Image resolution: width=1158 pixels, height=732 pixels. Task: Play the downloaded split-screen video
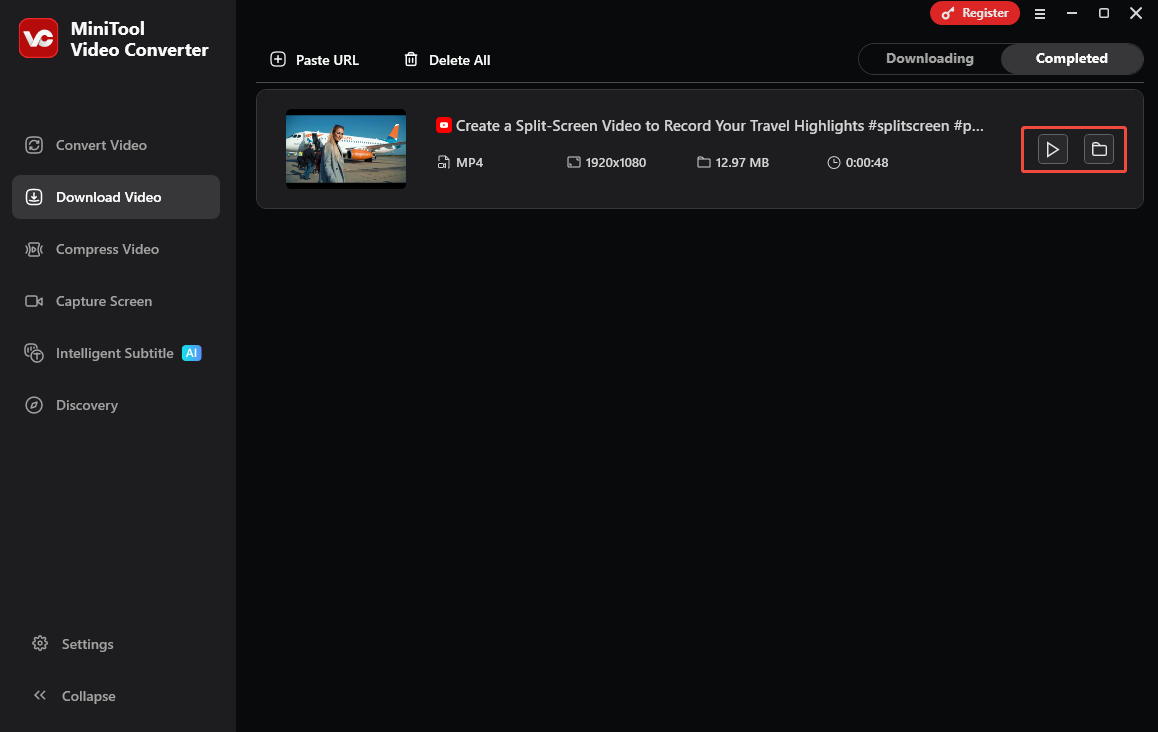(x=1051, y=148)
